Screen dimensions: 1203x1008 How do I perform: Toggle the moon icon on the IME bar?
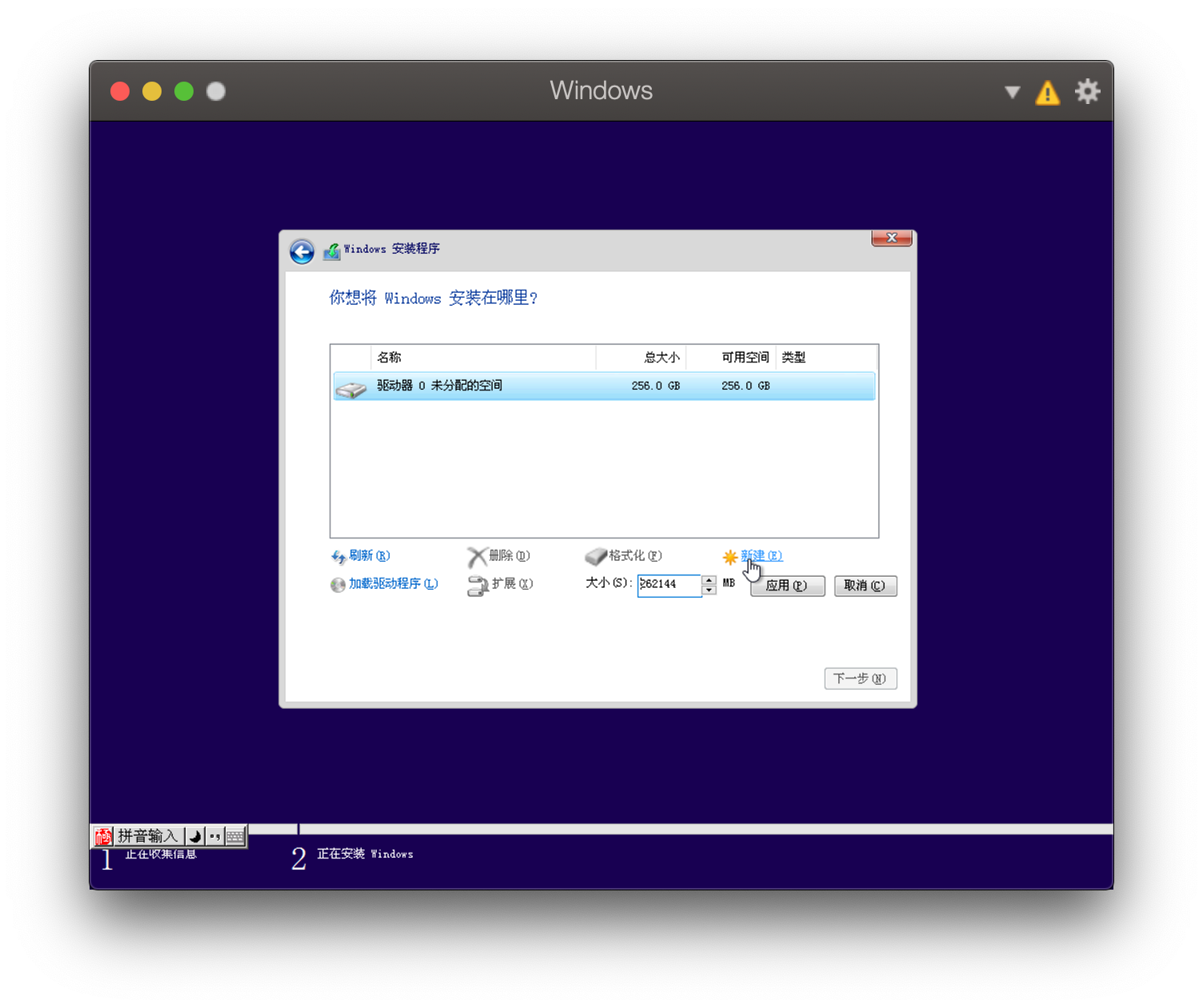[194, 835]
